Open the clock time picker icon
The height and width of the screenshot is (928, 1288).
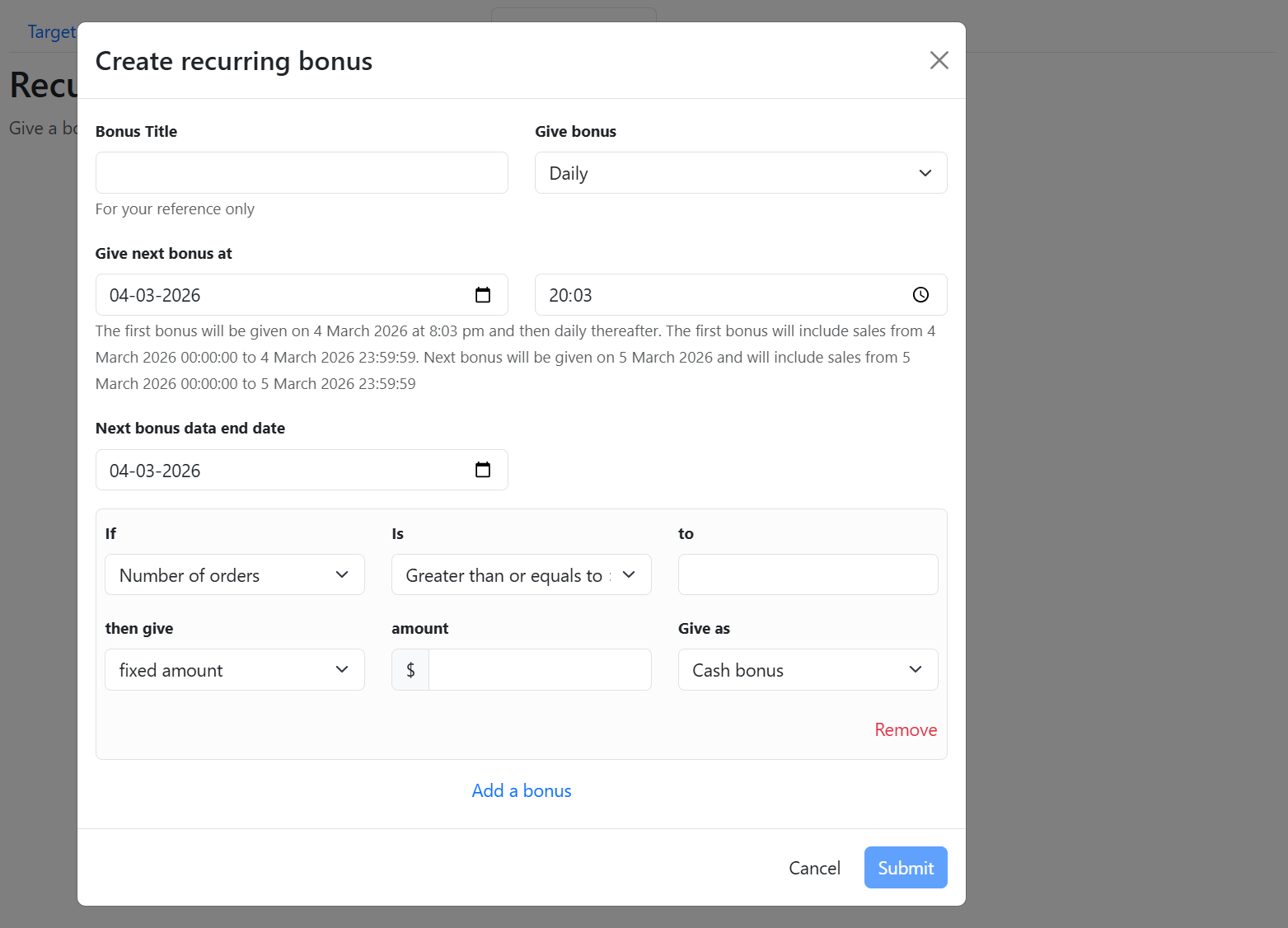coord(920,295)
